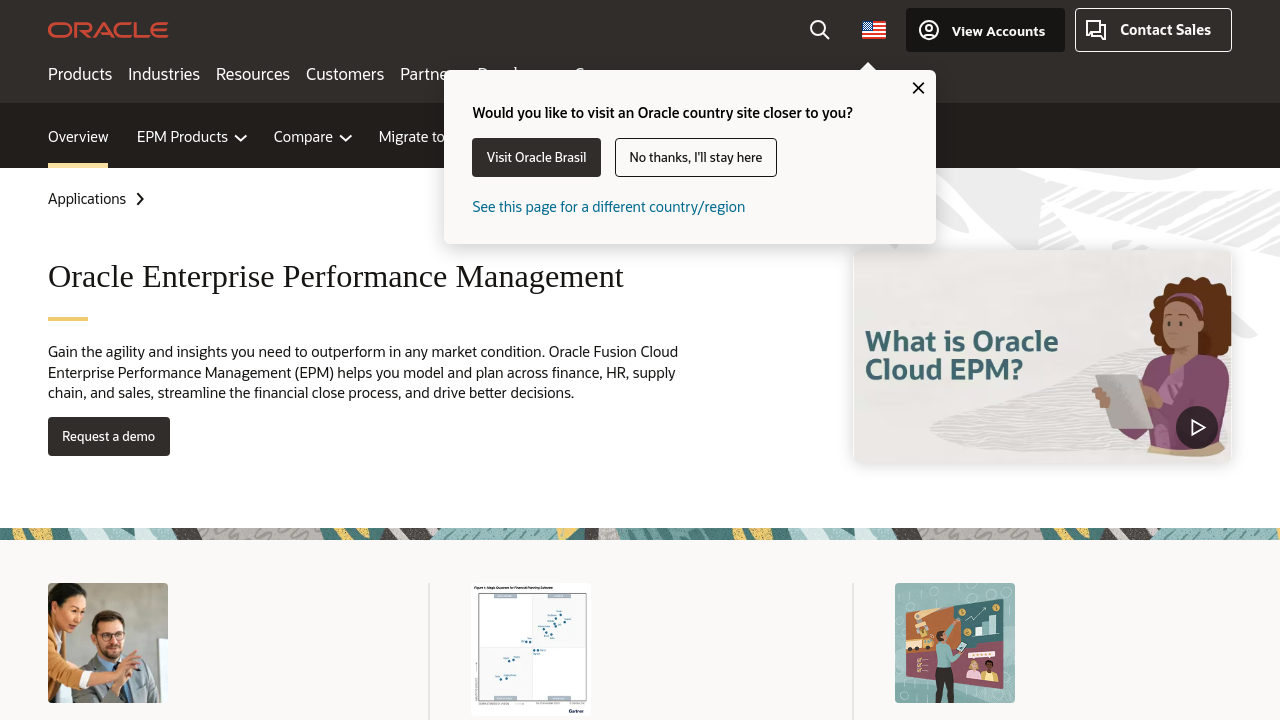
Task: Expand the Compare dropdown
Action: [x=313, y=137]
